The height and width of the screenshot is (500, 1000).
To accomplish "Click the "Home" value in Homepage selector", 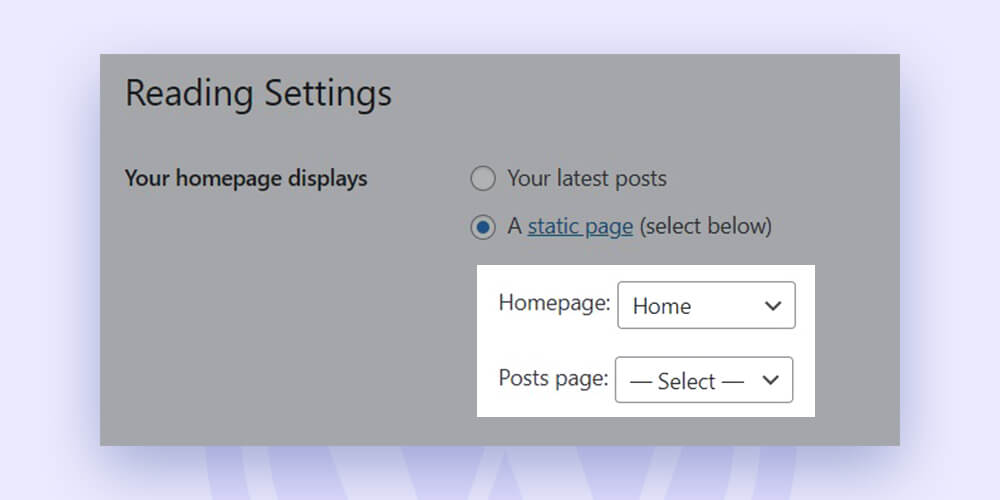I will (661, 307).
